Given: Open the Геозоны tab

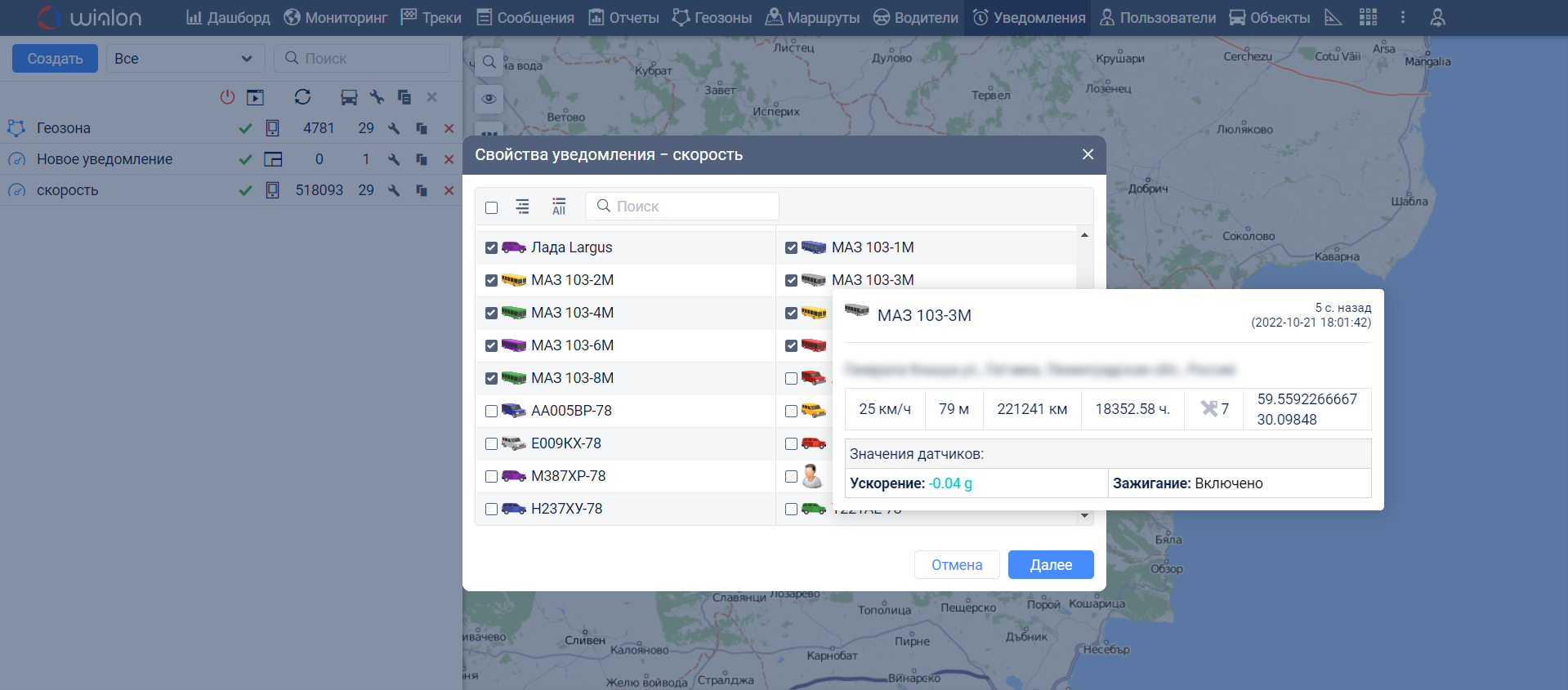Looking at the screenshot, I should (712, 17).
